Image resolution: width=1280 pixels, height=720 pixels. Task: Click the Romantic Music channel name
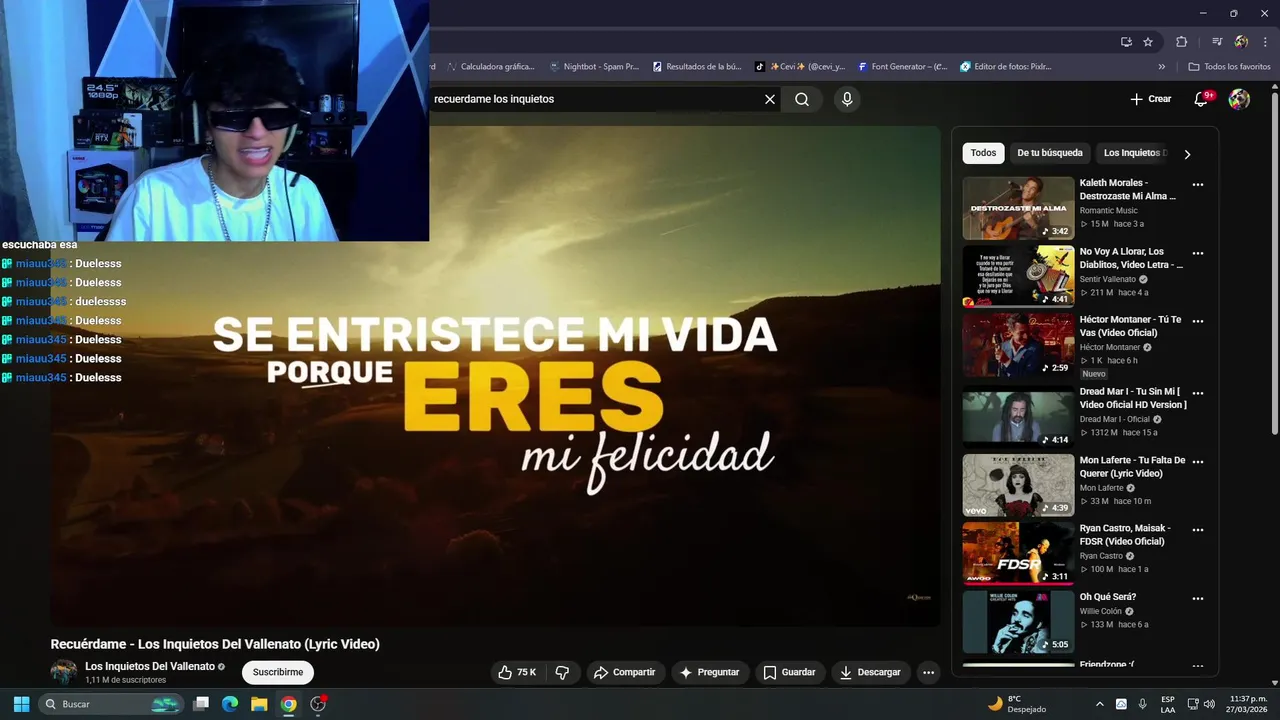pos(1108,211)
